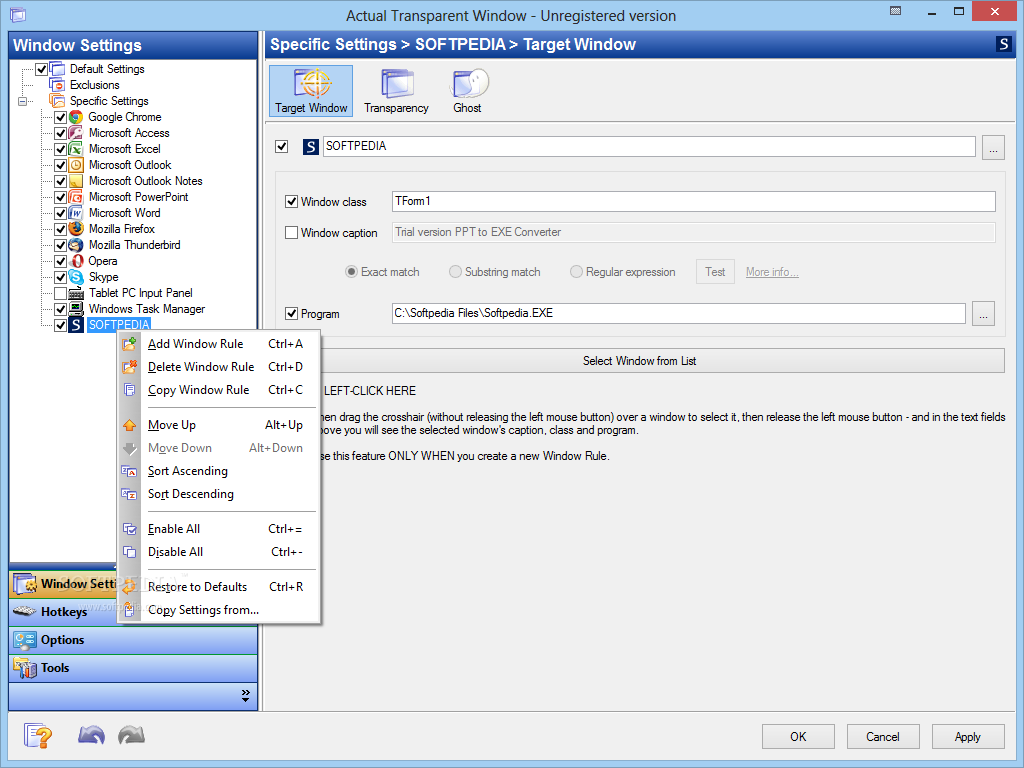Screen dimensions: 1024x768
Task: Open the Transparency settings page
Action: [x=396, y=91]
